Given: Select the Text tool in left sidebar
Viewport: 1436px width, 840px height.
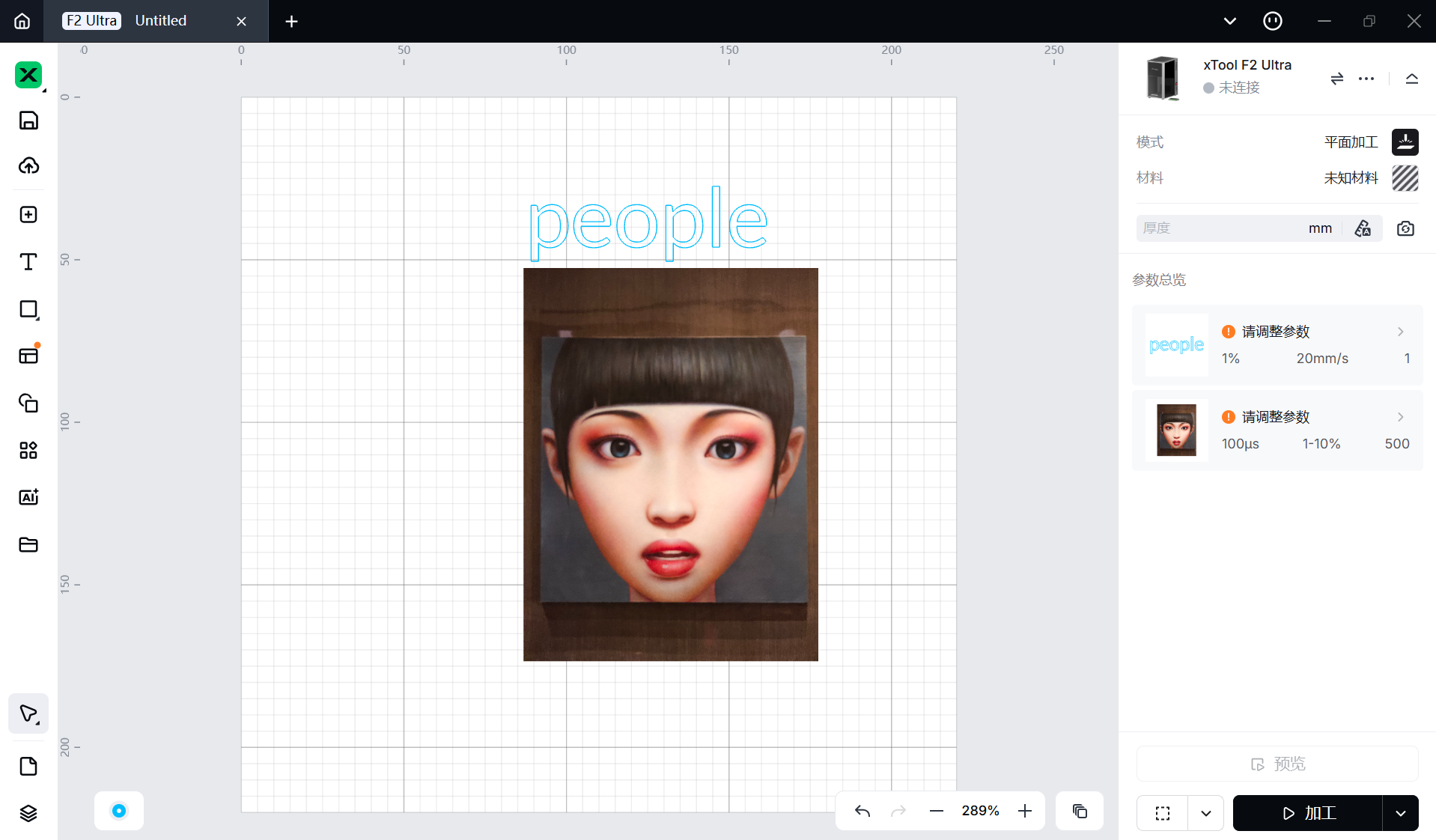Looking at the screenshot, I should (28, 262).
